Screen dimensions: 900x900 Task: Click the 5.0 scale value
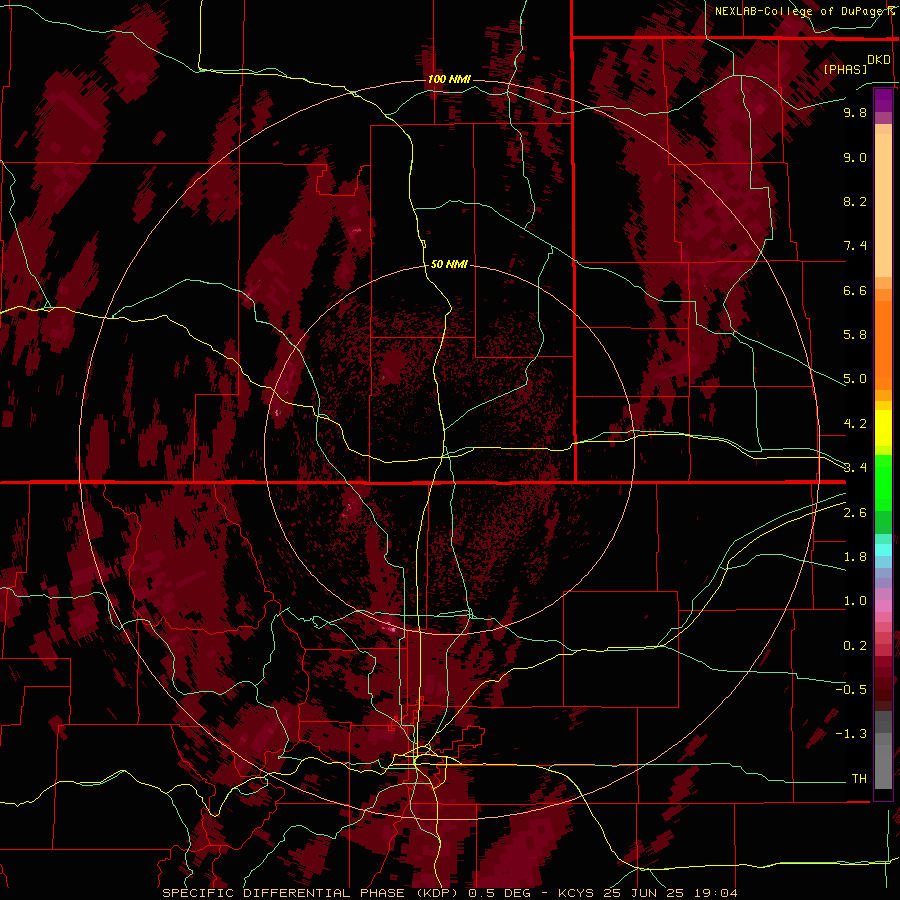(855, 379)
